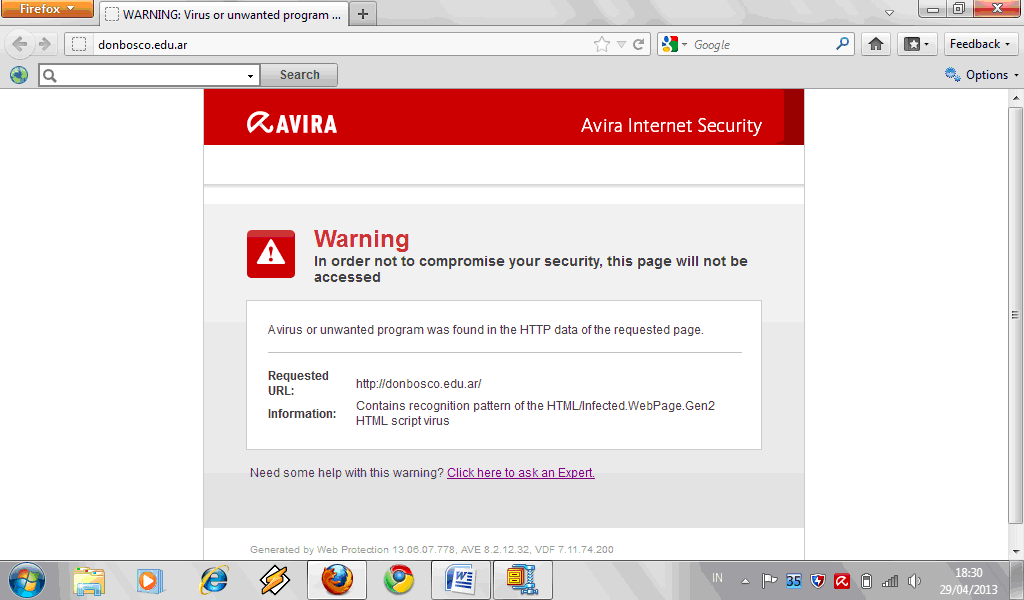The height and width of the screenshot is (600, 1024).
Task: Click the IN language indicator in the tray
Action: [717, 578]
